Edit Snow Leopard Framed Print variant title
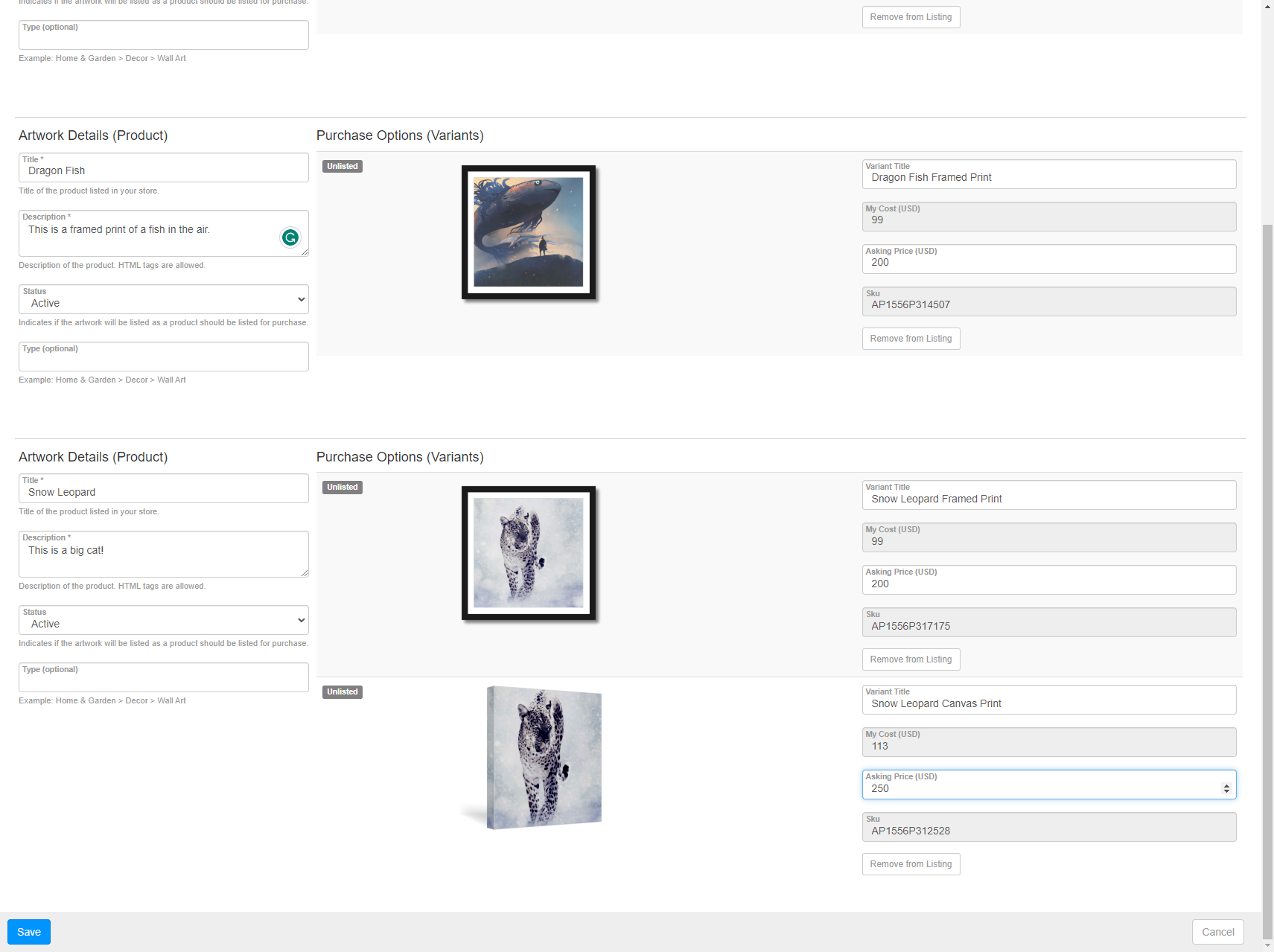 (x=1049, y=495)
